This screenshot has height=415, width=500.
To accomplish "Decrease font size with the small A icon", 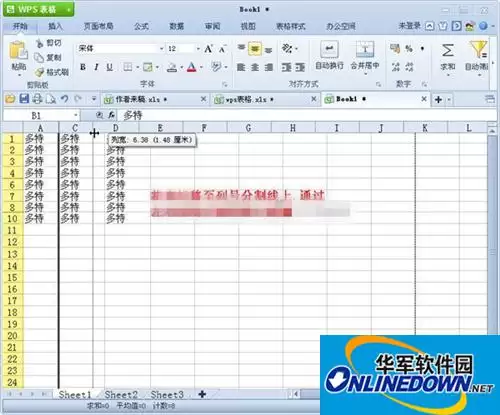I will (x=222, y=49).
